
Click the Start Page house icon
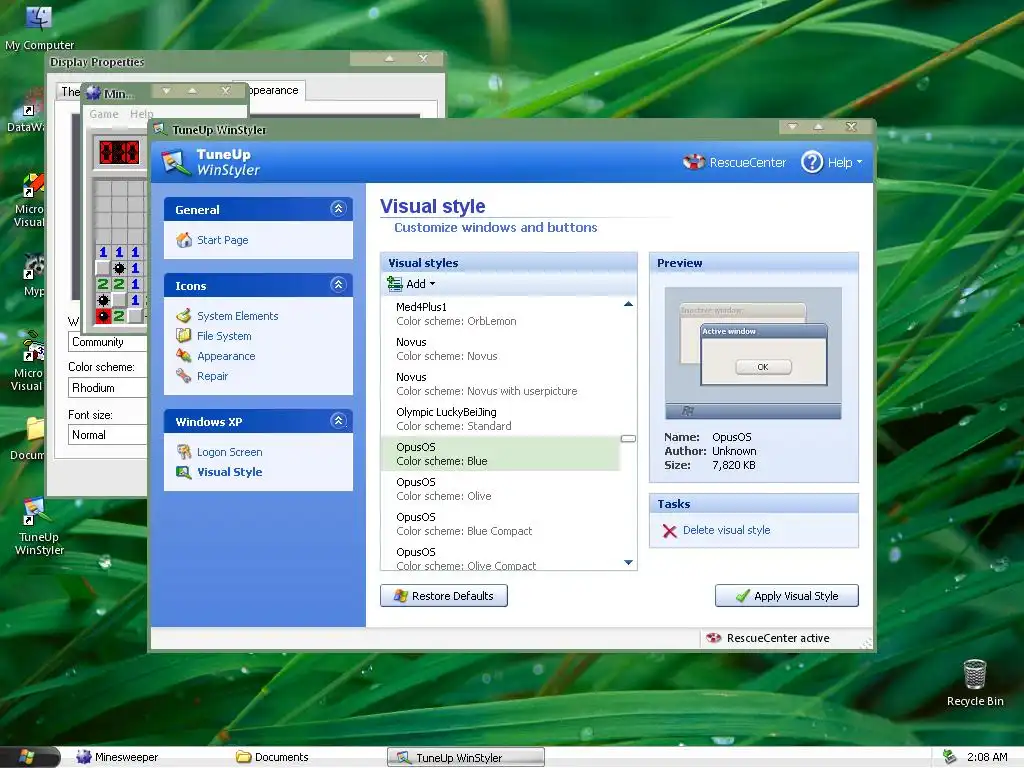(x=184, y=240)
